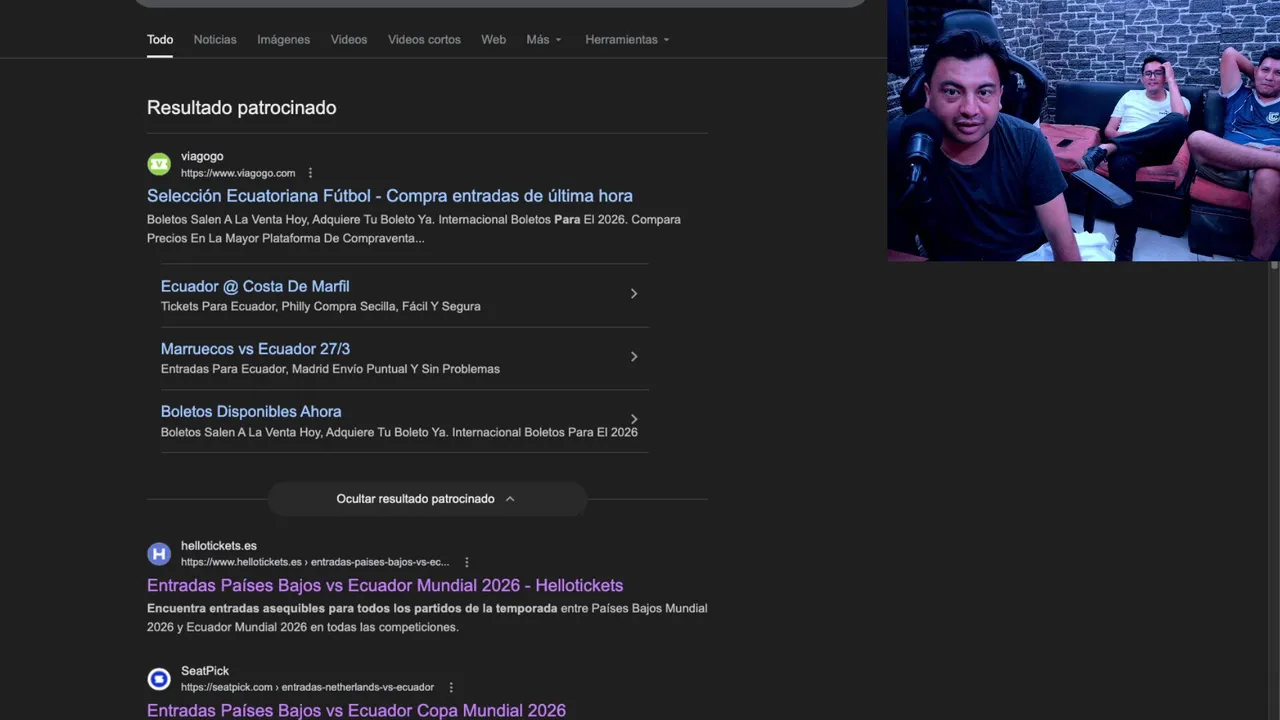Image resolution: width=1280 pixels, height=720 pixels.
Task: Open the Herramientas dropdown
Action: coord(627,40)
